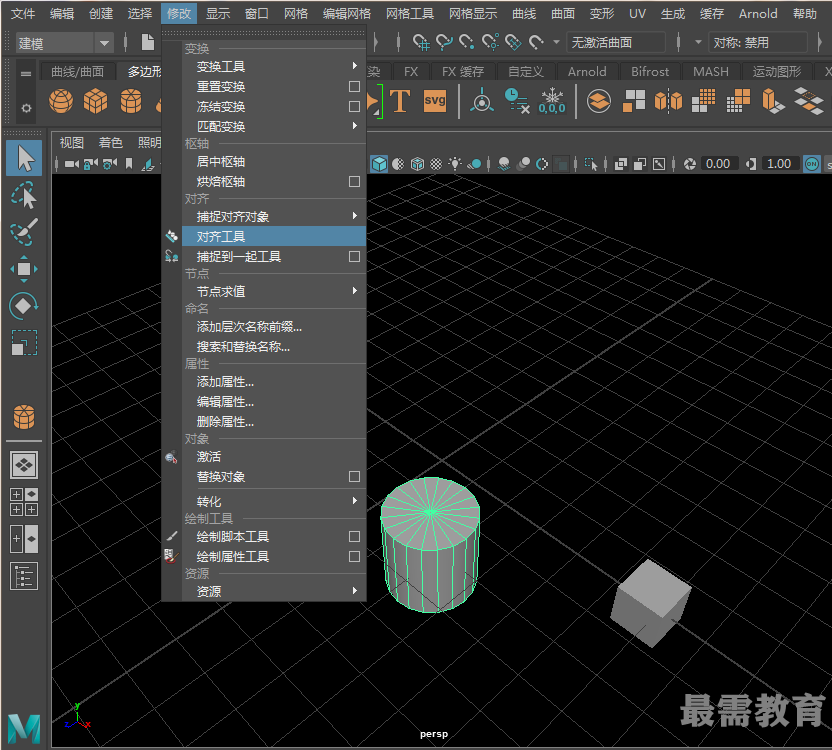832x750 pixels.
Task: Open option box for 绘制脚本工具
Action: pos(354,537)
